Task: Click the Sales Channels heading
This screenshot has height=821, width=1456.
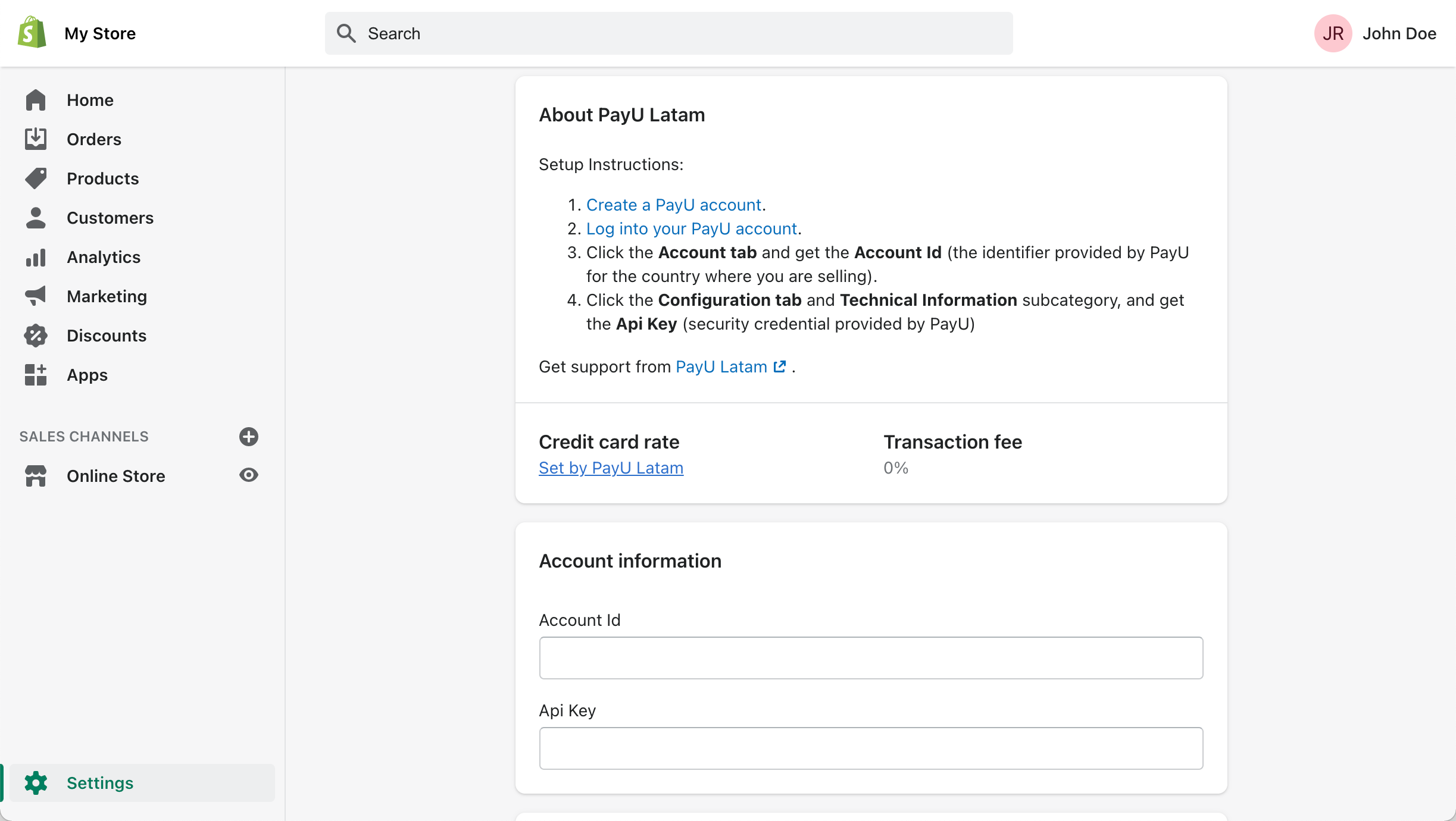Action: [x=84, y=437]
